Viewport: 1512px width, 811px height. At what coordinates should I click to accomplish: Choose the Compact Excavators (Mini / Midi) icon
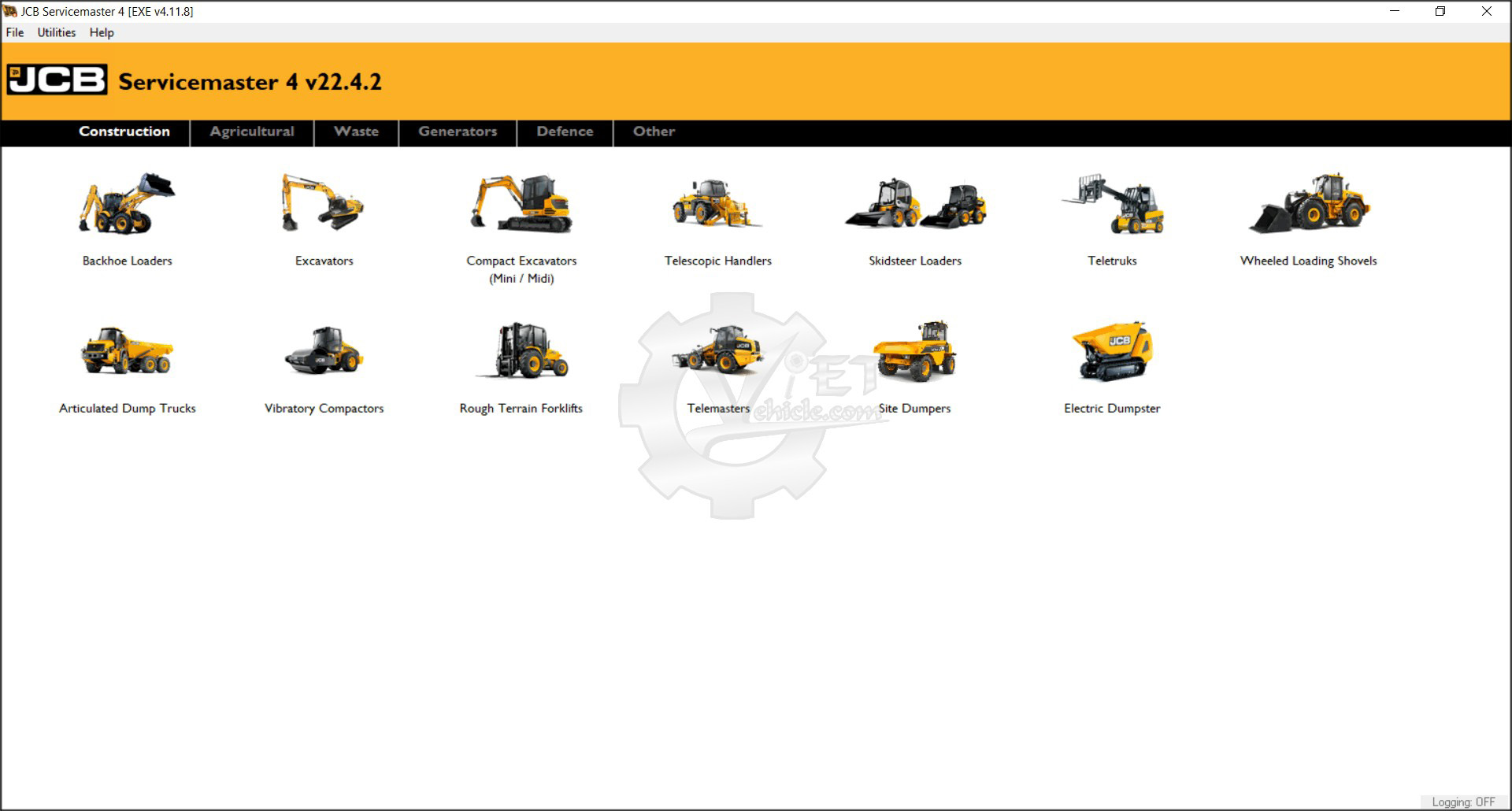521,205
